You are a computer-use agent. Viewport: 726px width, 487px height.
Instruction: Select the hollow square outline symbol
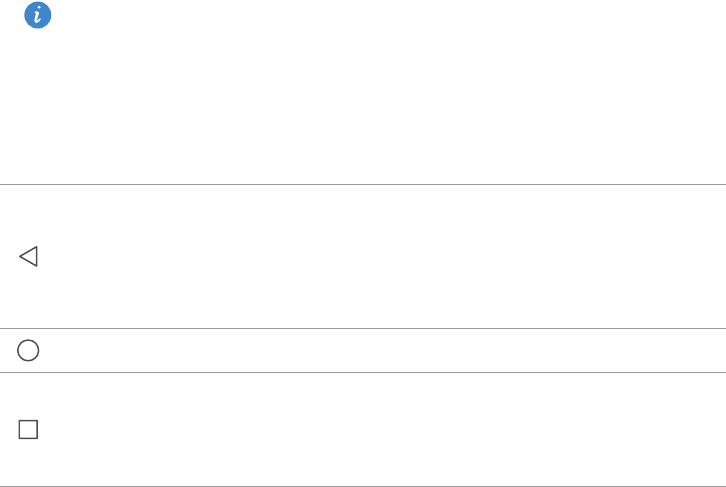[28, 430]
